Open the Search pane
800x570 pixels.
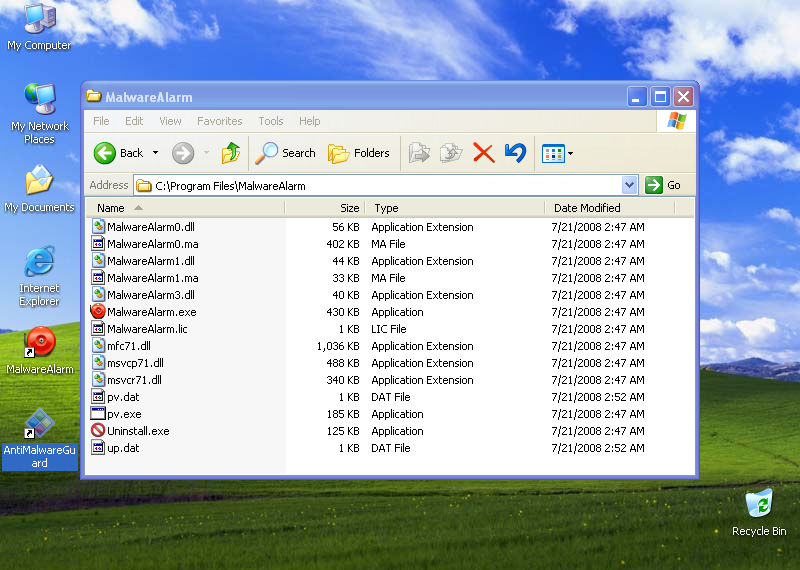(x=285, y=153)
